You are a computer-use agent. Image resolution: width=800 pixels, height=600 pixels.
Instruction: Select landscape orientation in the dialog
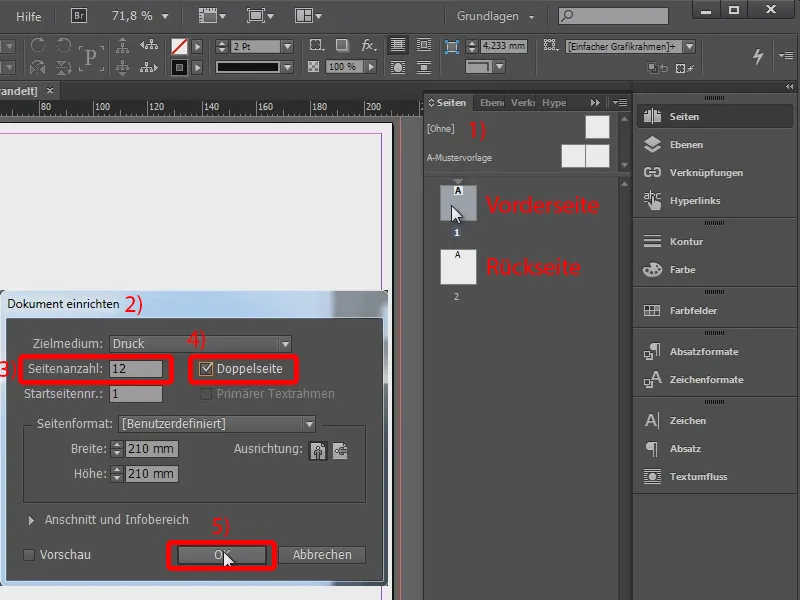pos(340,451)
